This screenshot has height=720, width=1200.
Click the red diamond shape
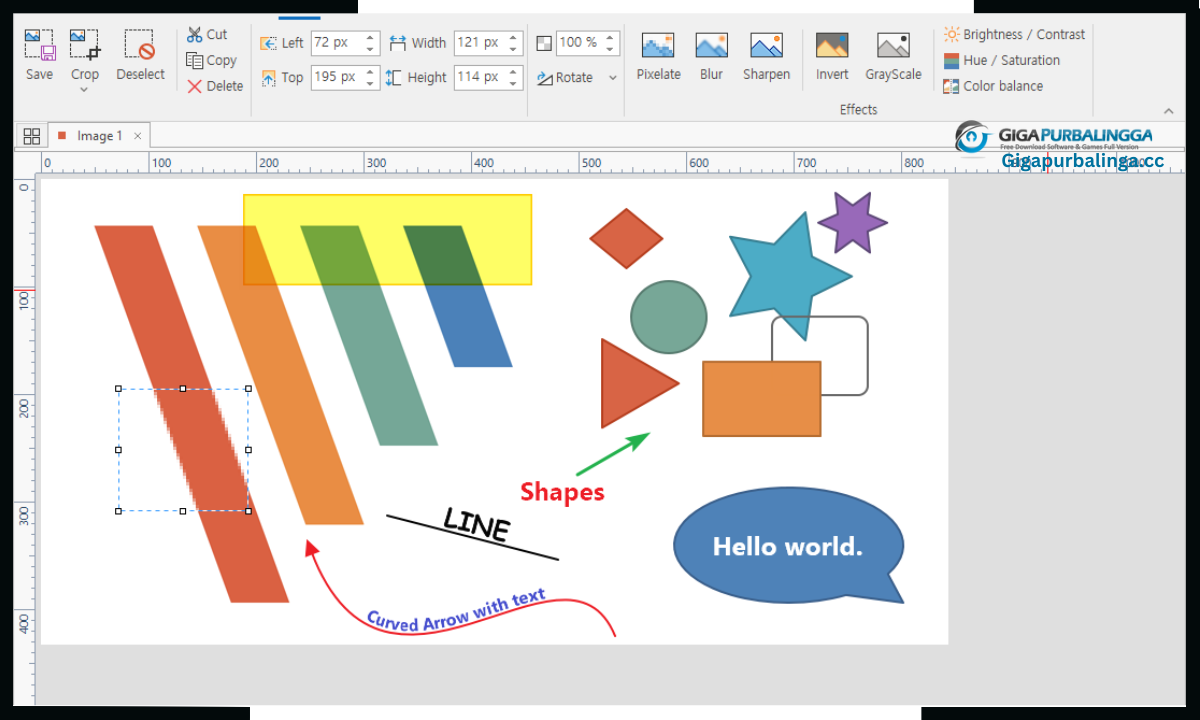pos(626,239)
